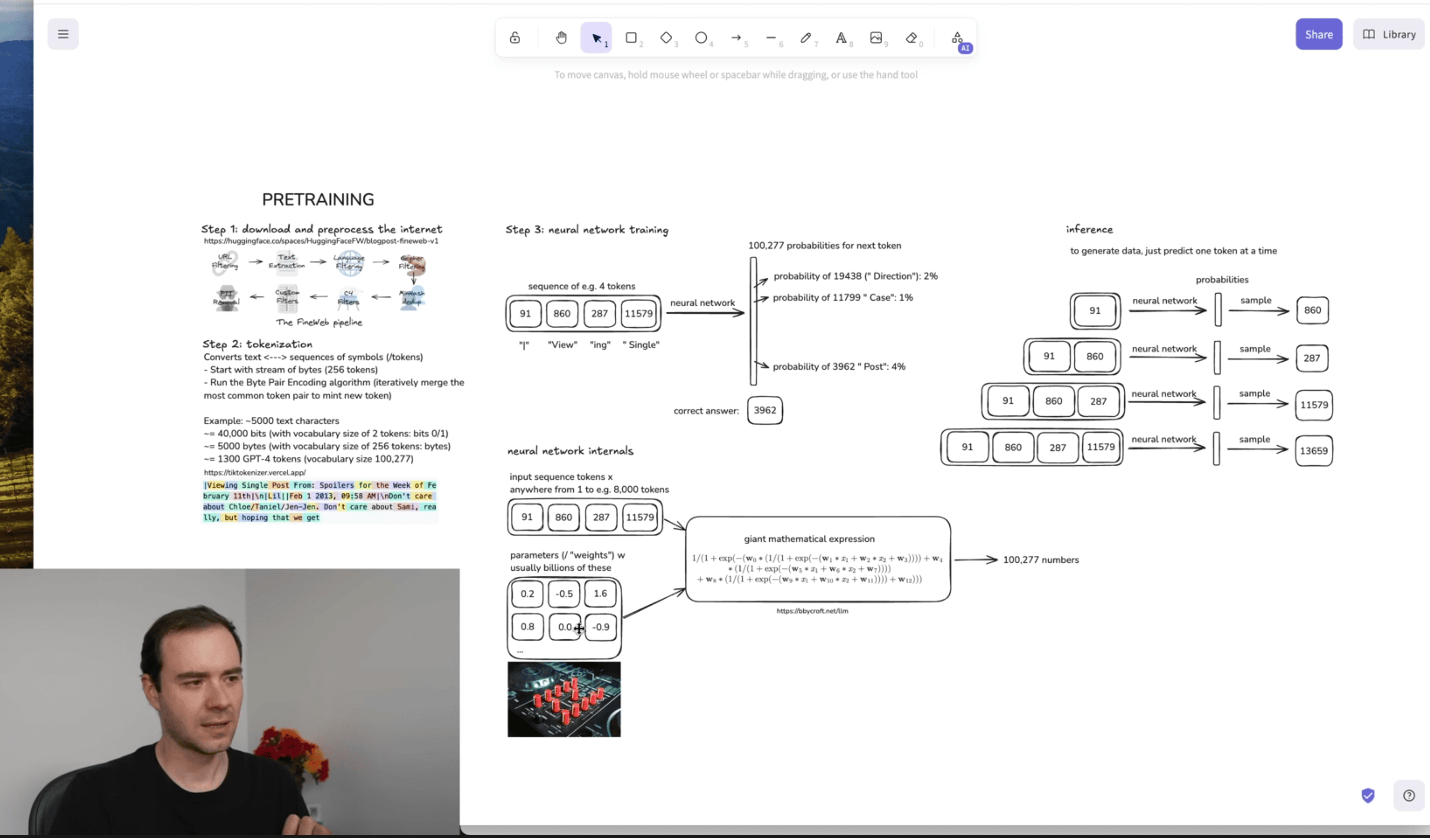This screenshot has height=840, width=1430.
Task: Select the Hand panning tool
Action: click(561, 38)
